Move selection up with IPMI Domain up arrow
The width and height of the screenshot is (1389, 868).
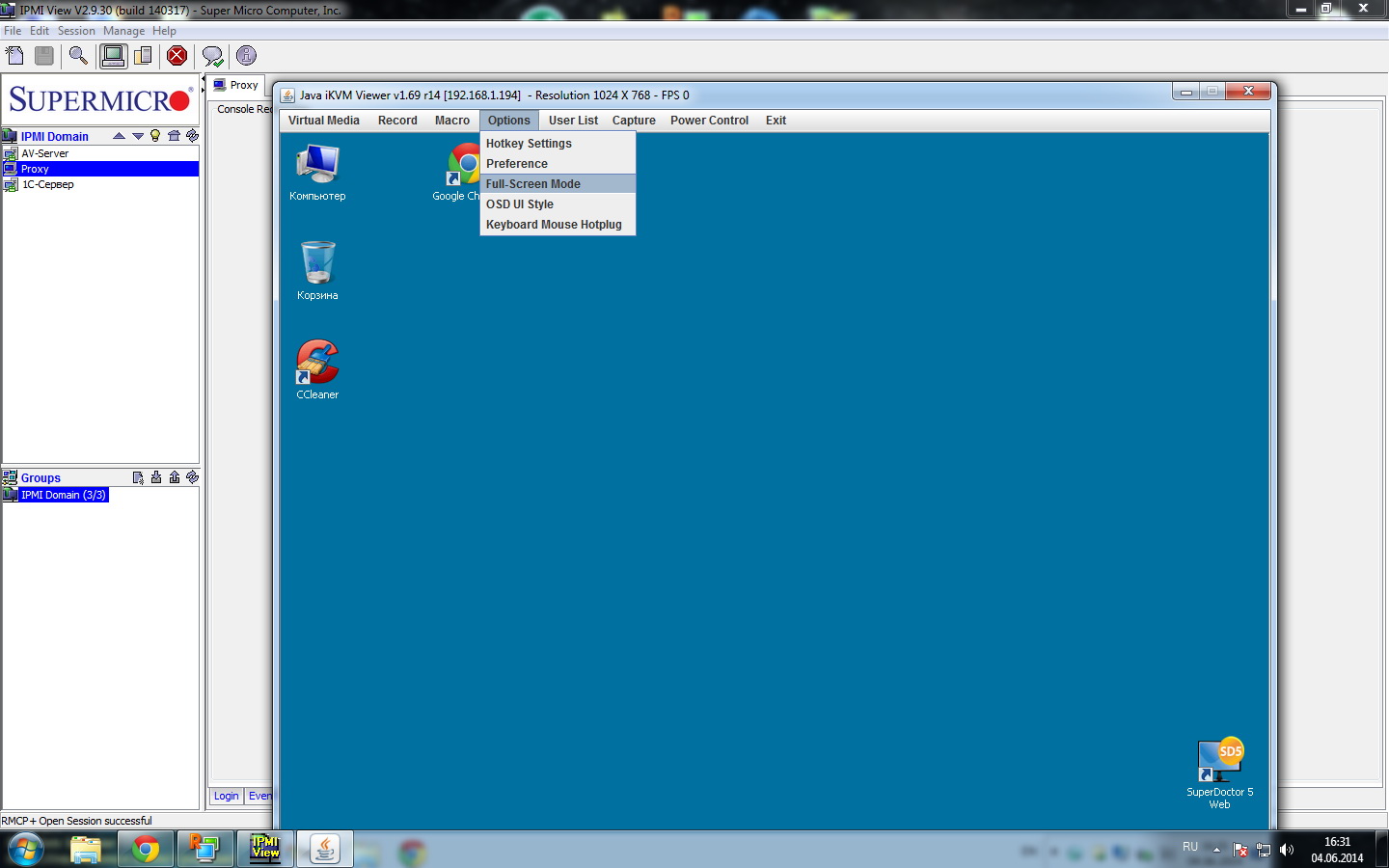coord(120,136)
